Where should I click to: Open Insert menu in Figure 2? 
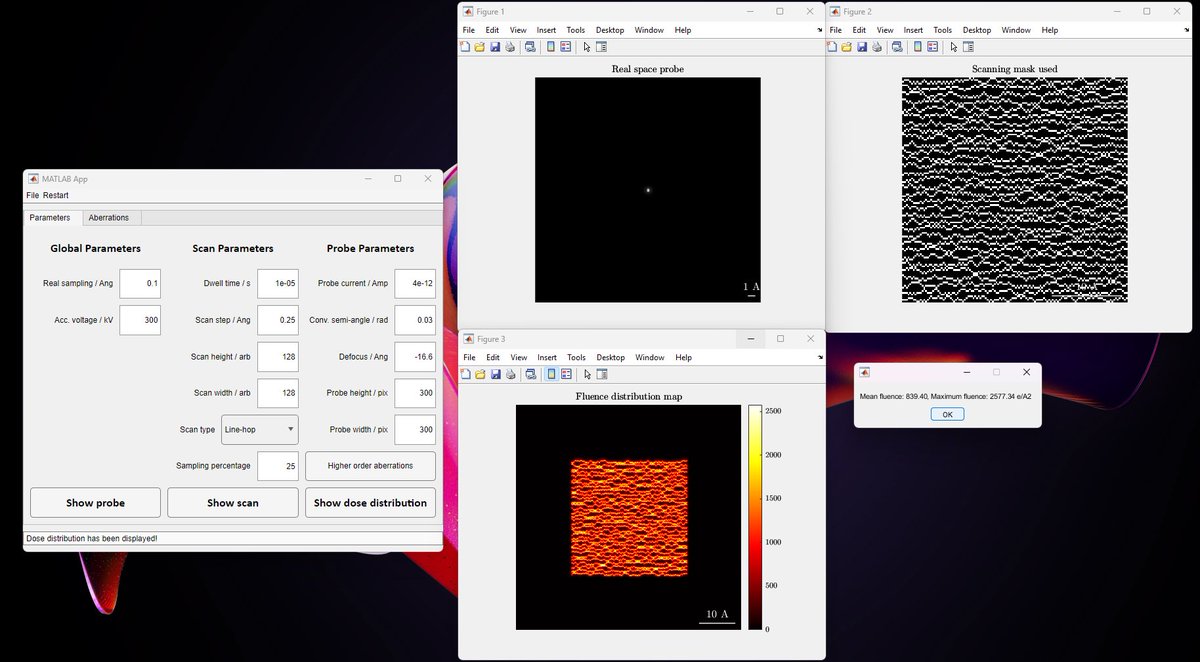point(913,30)
